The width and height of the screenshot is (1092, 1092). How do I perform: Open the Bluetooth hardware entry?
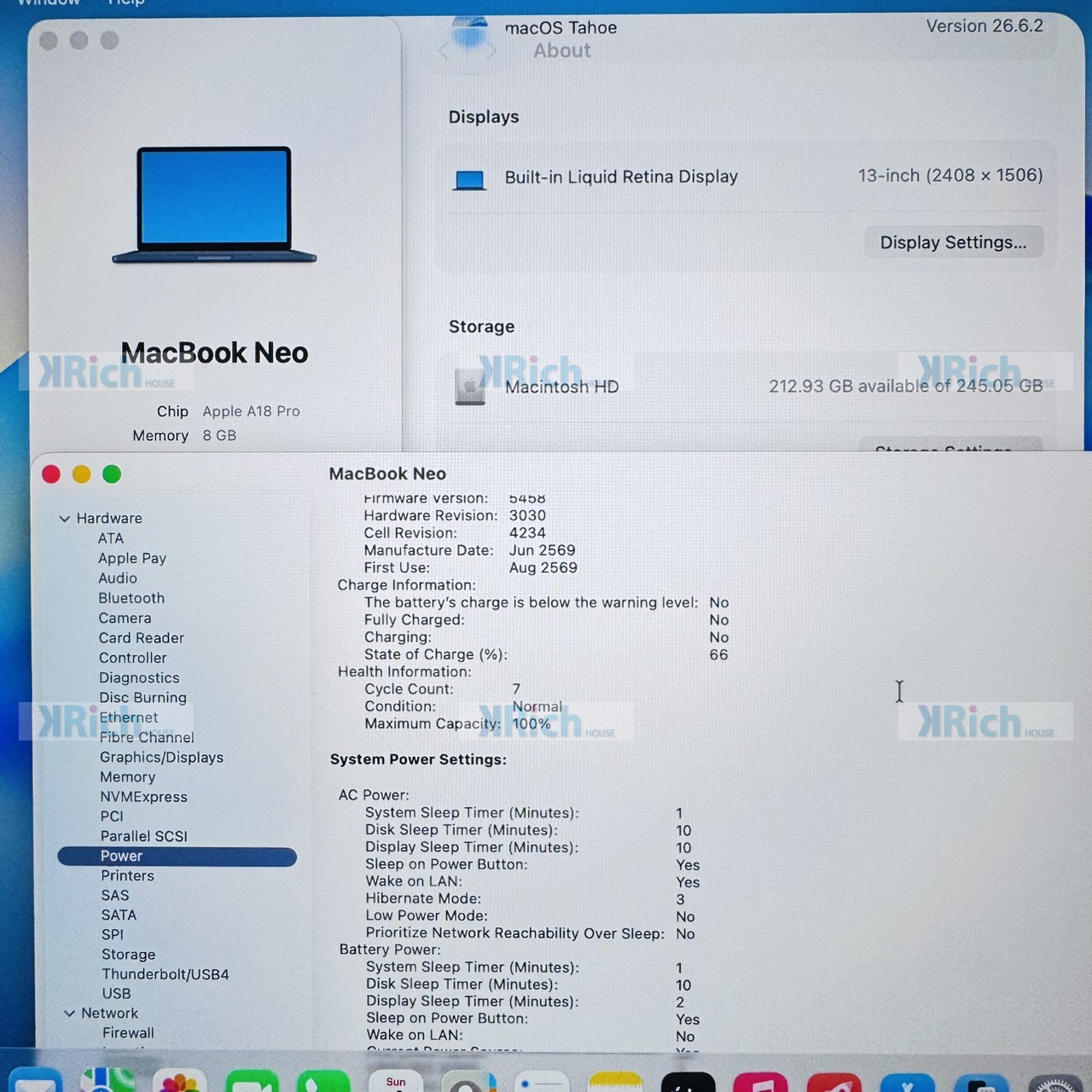131,598
